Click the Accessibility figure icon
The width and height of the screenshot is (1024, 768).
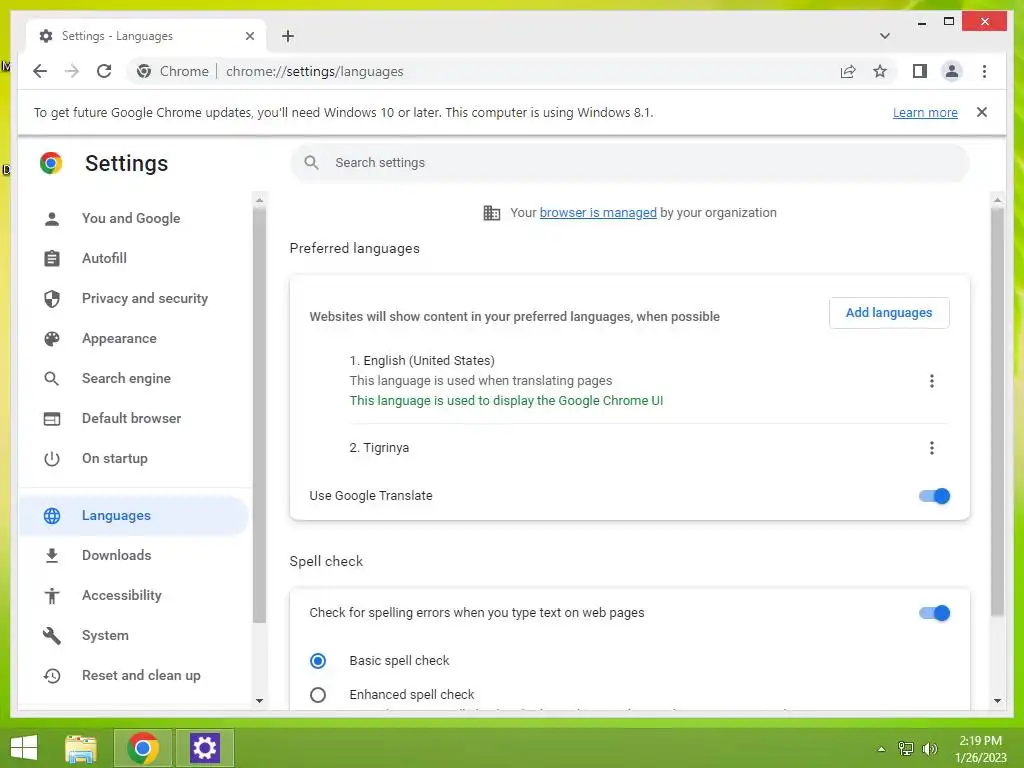pyautogui.click(x=52, y=596)
